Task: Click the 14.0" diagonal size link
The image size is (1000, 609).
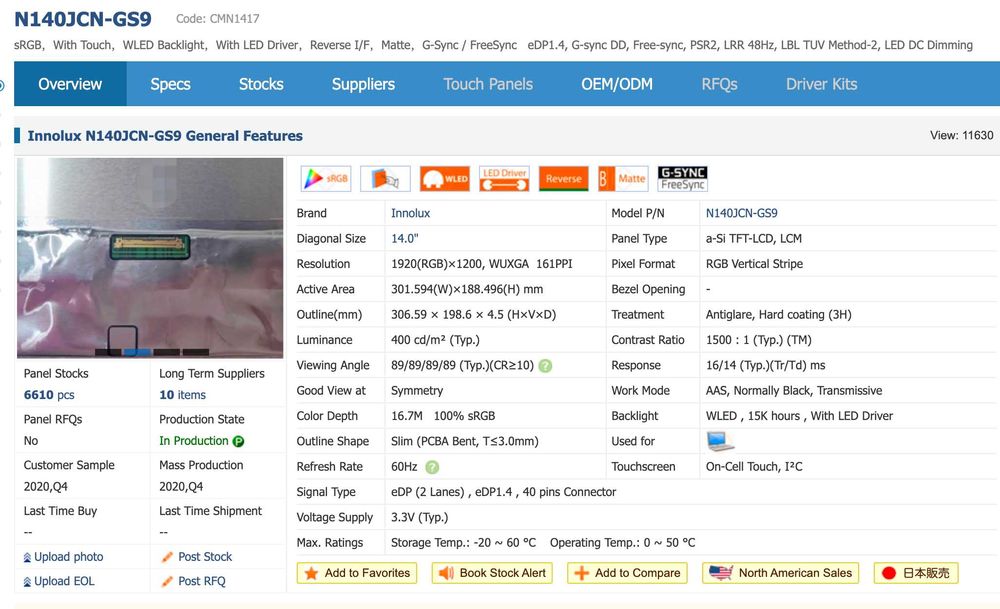Action: coord(404,238)
